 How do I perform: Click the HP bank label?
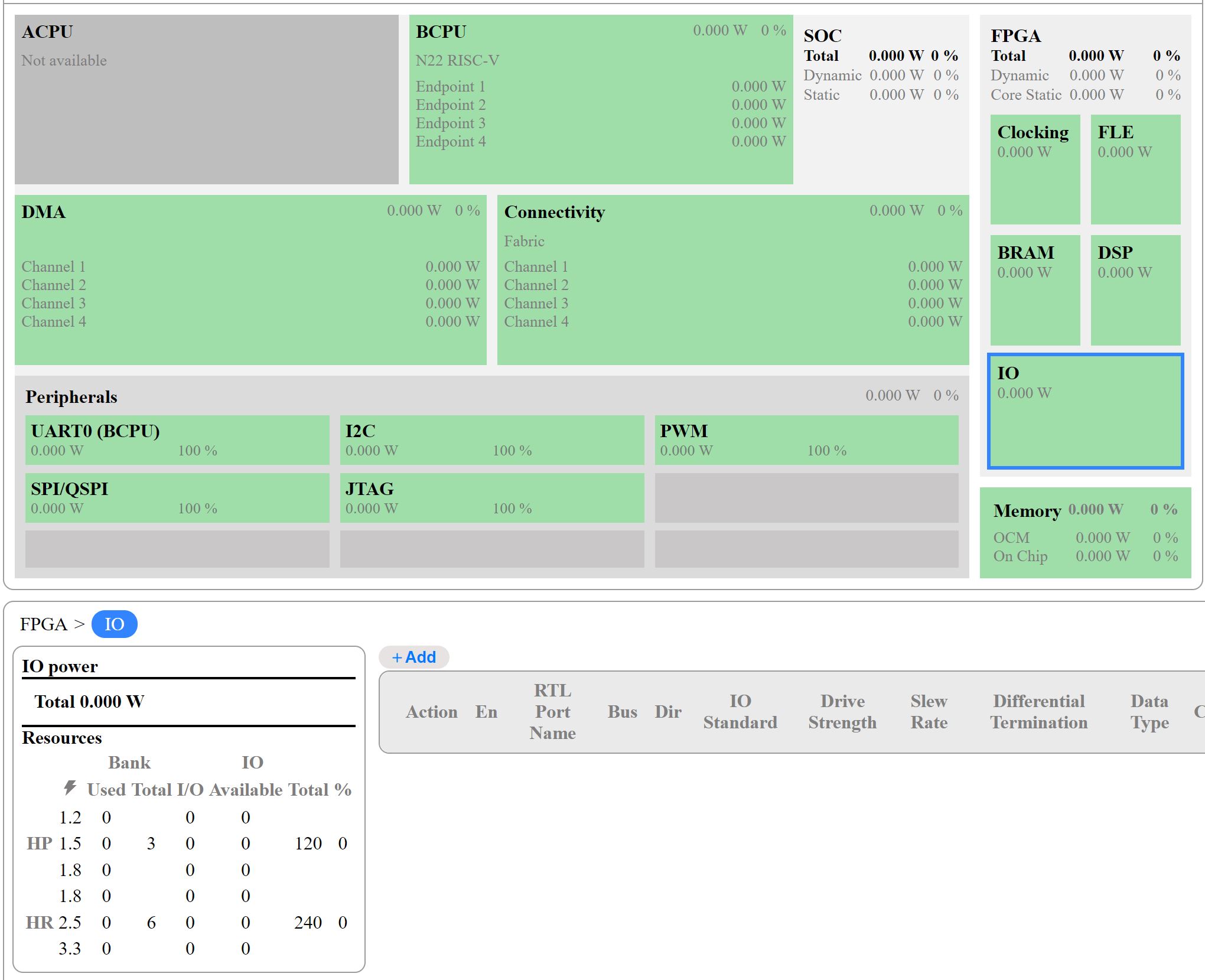click(40, 843)
